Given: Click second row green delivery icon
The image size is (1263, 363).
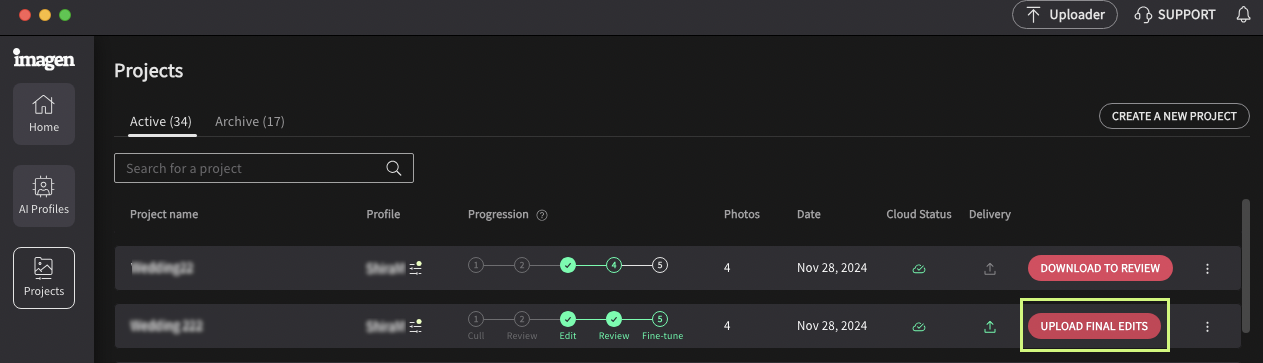Looking at the screenshot, I should (x=990, y=326).
